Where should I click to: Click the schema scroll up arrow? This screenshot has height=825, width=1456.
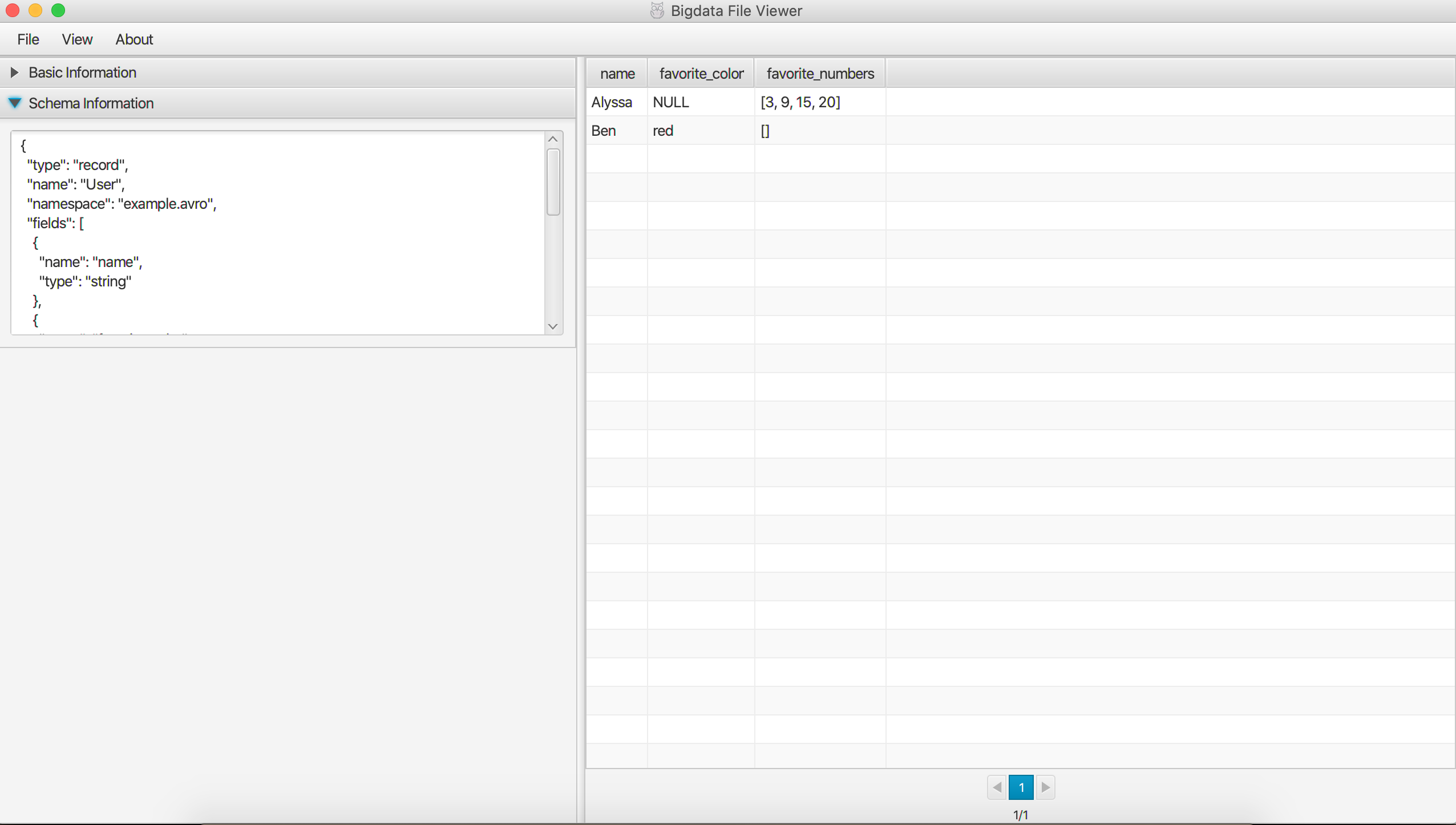click(x=552, y=139)
